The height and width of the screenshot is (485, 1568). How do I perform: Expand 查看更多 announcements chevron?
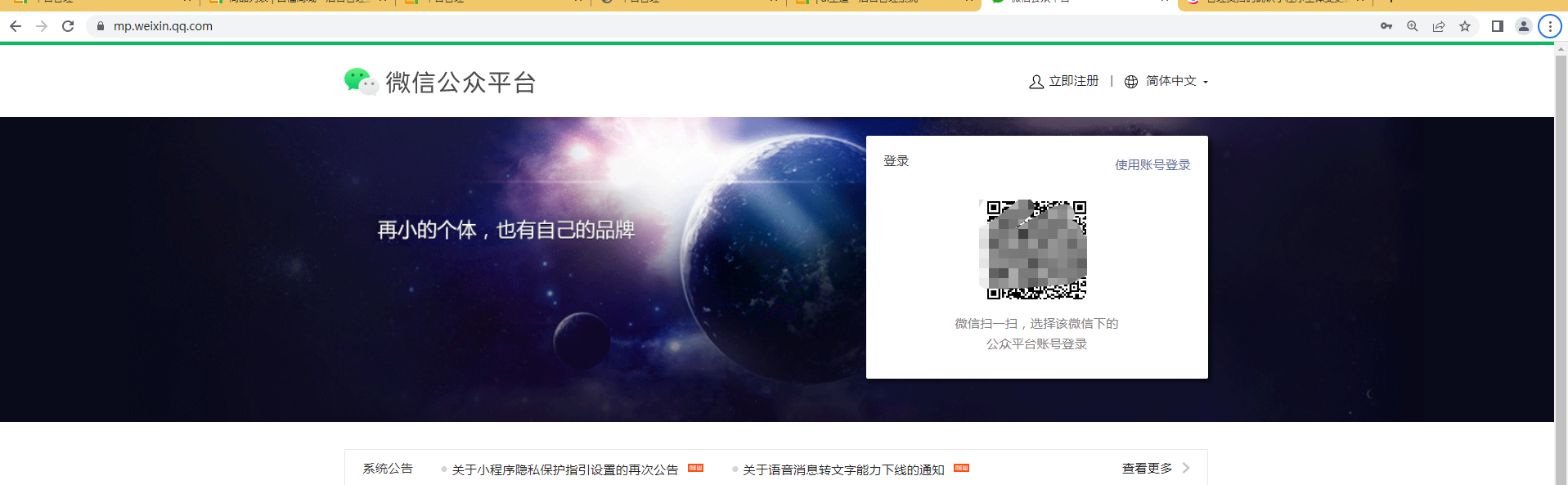[1186, 468]
